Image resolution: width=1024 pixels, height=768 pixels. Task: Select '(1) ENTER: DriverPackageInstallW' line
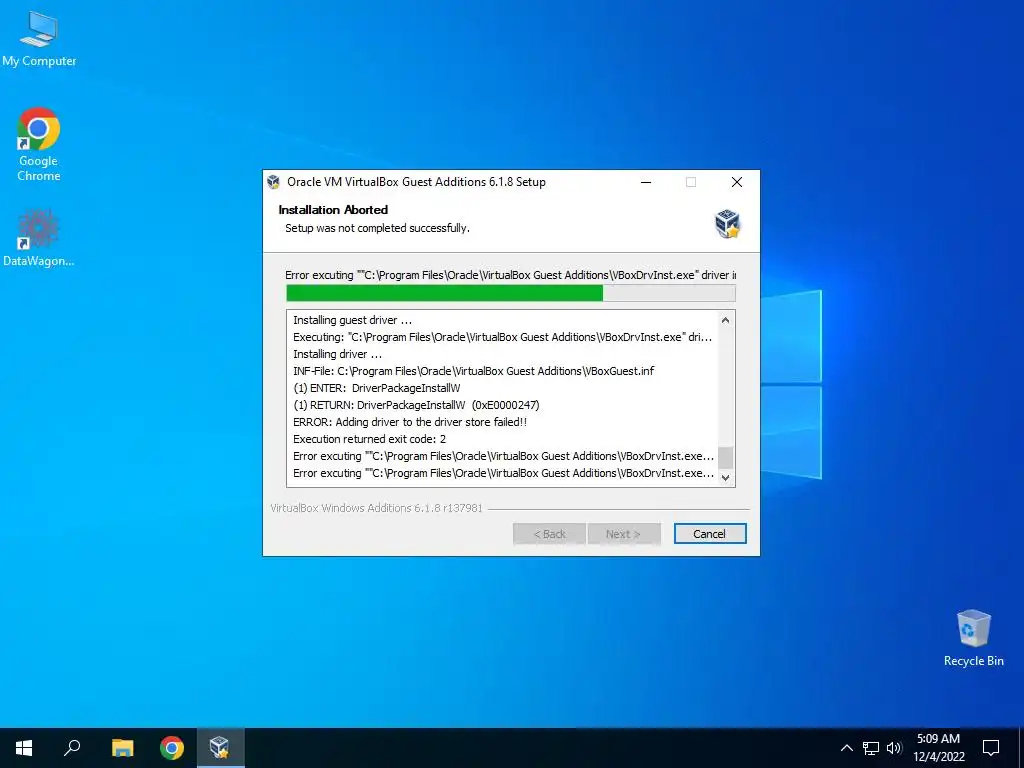(377, 388)
